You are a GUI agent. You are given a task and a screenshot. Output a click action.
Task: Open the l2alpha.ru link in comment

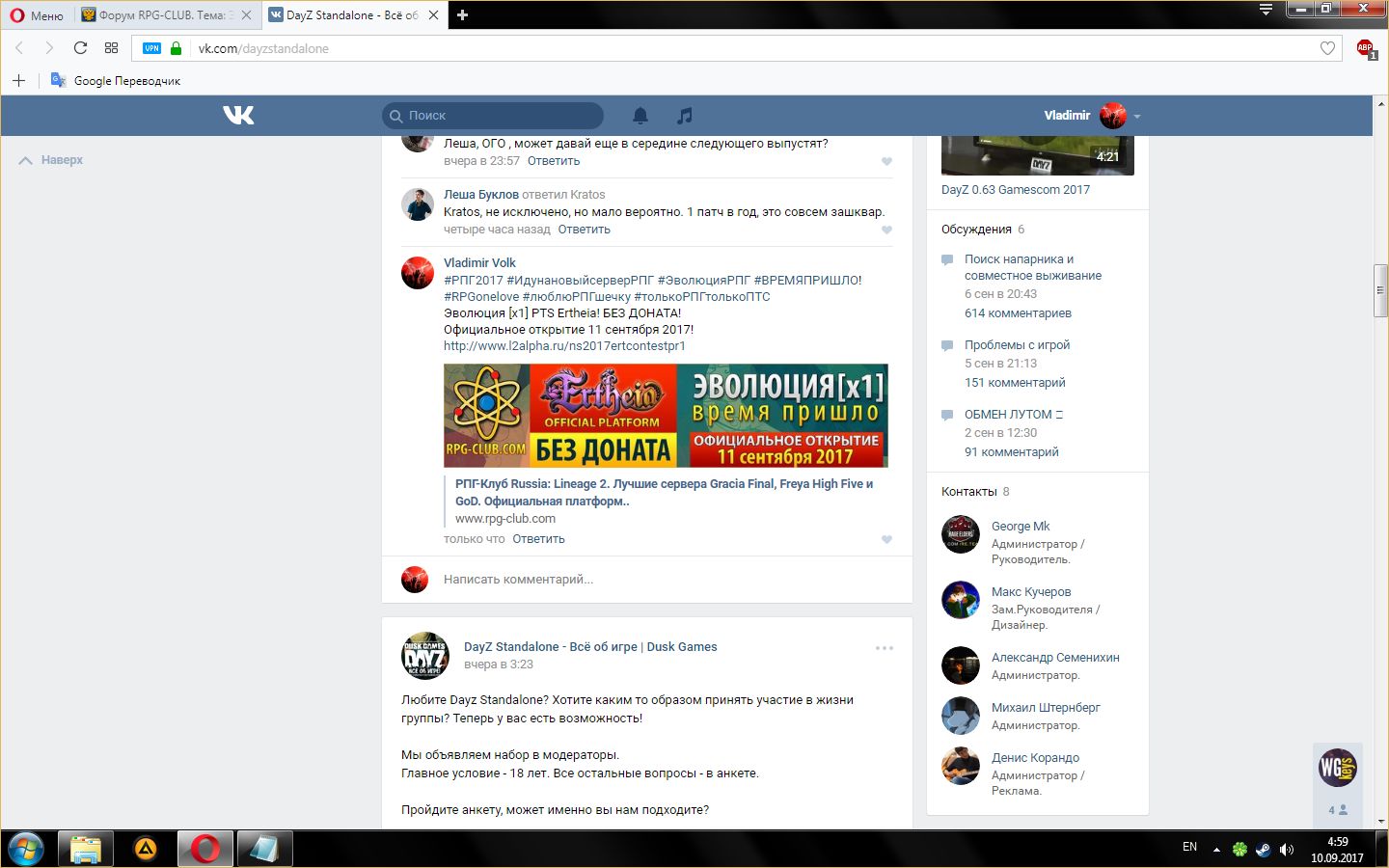[x=564, y=345]
